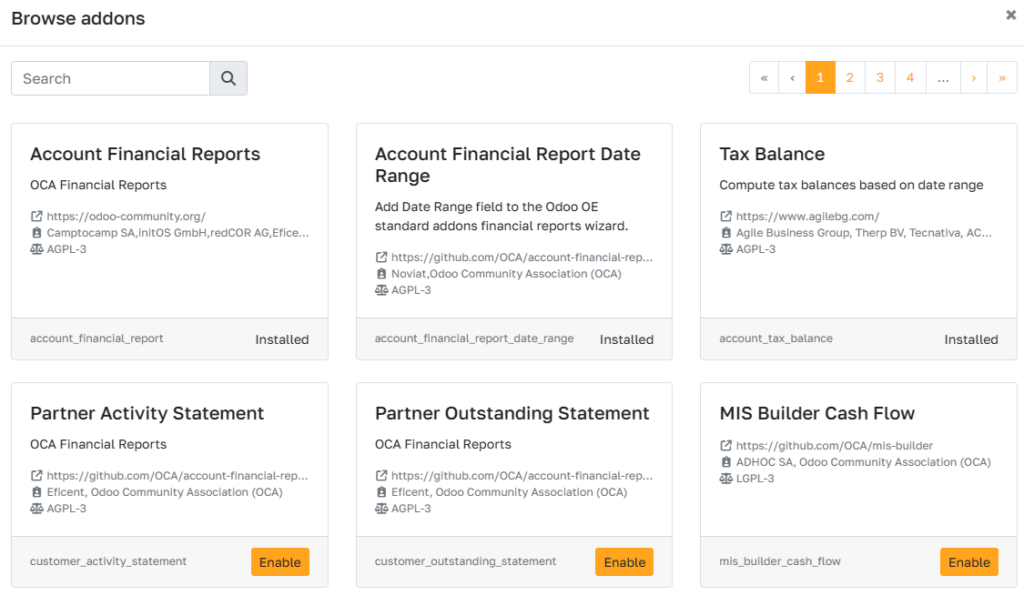Enable the MIS Builder Cash Flow addon

(x=969, y=561)
